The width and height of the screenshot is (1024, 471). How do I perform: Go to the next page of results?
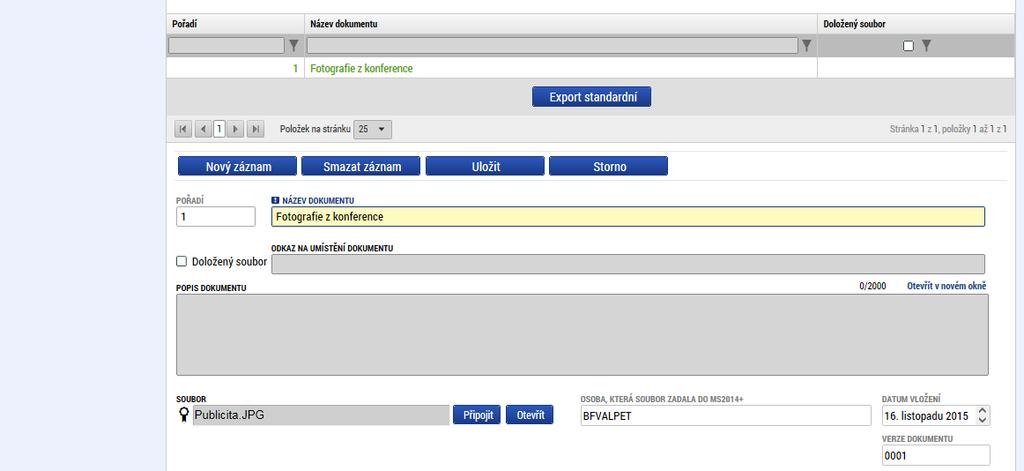click(236, 129)
